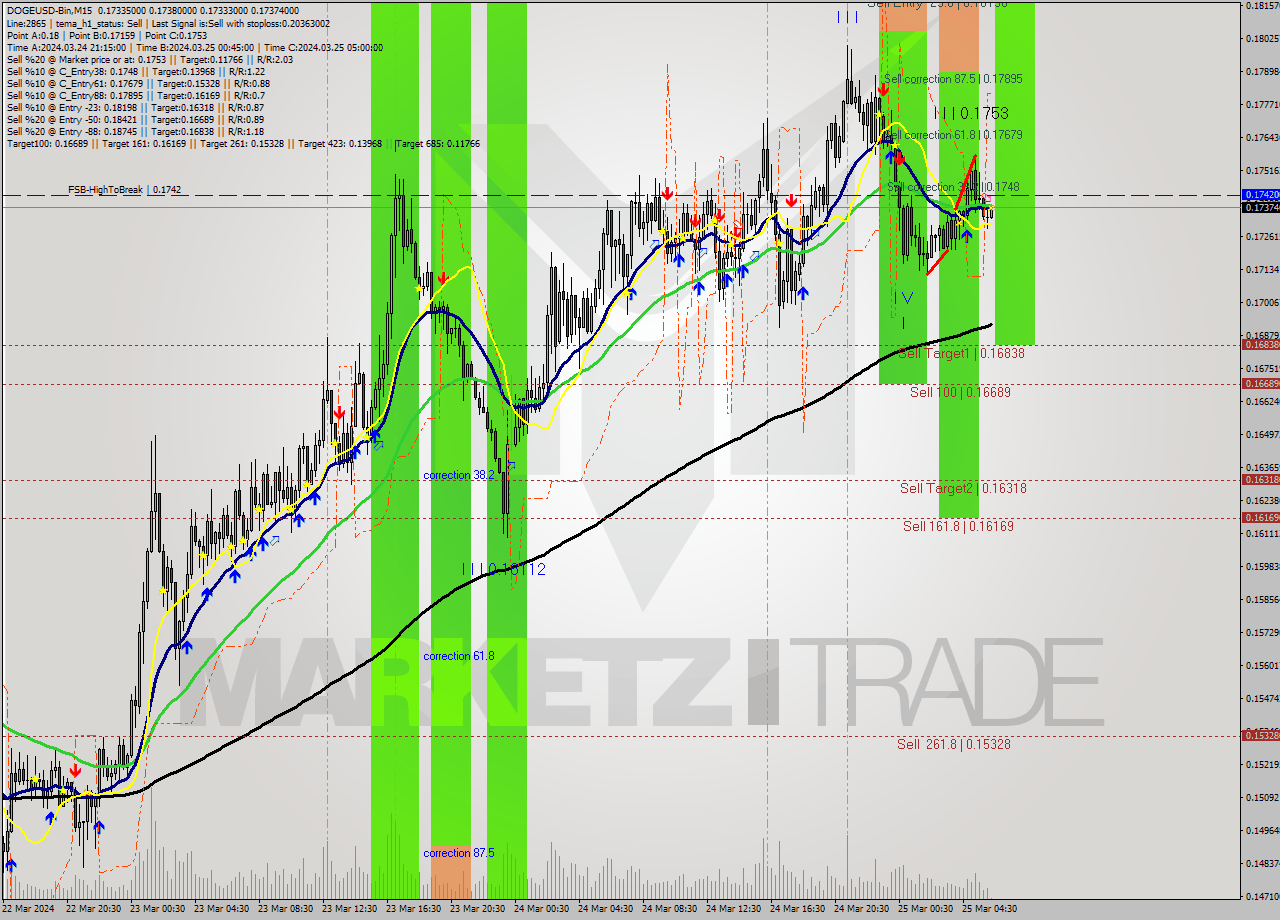Click the 0.18025 price axis value

[x=1262, y=39]
